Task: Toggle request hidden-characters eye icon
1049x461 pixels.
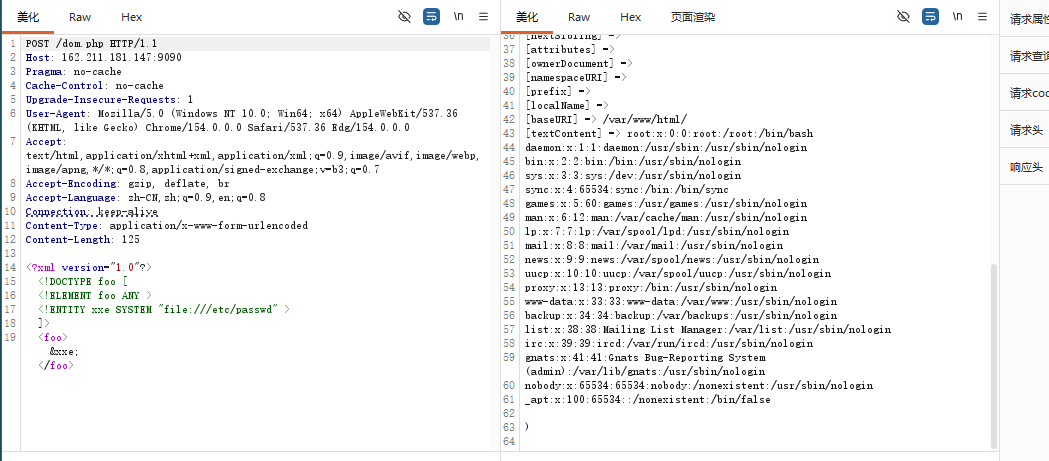Action: [x=404, y=17]
